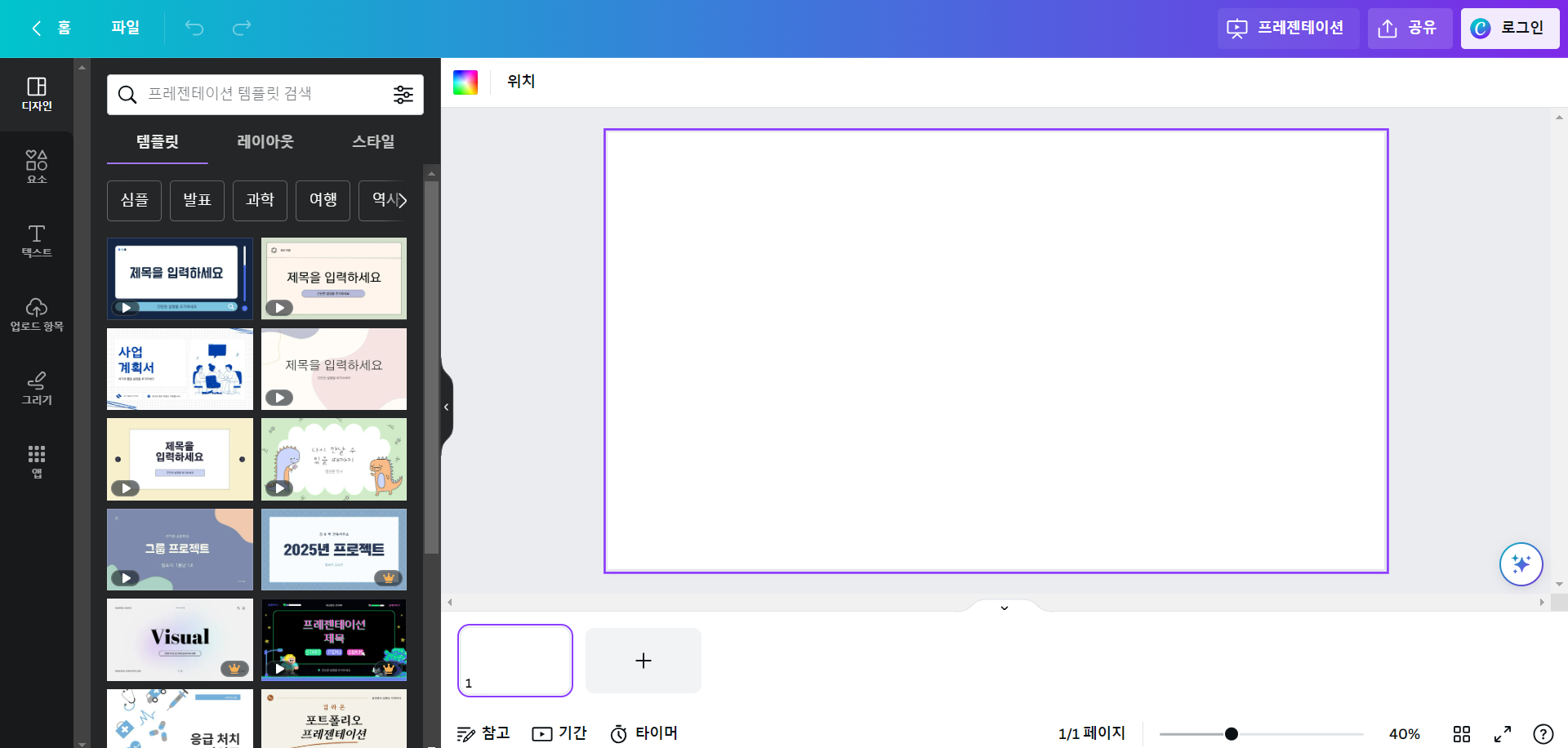Collapse the templates side panel chevron
This screenshot has width=1568, height=748.
tap(446, 407)
